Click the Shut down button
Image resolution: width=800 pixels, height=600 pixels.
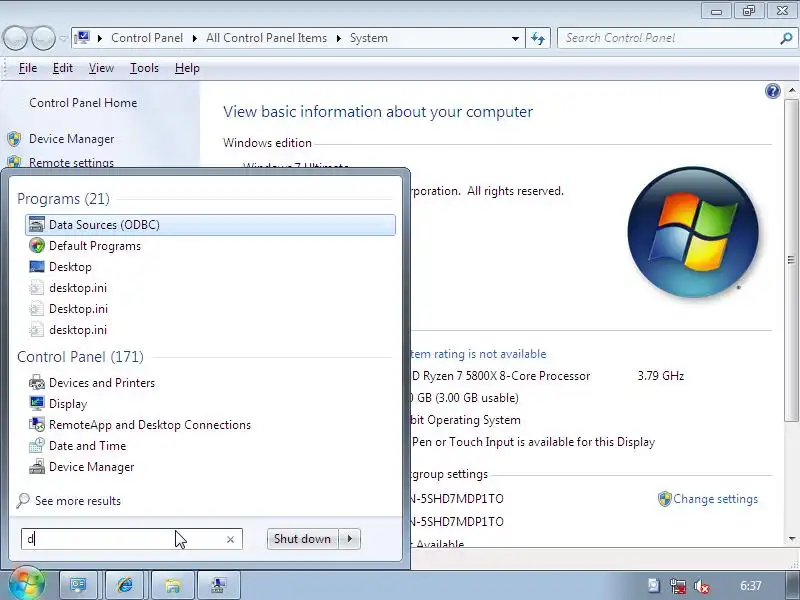[x=303, y=539]
